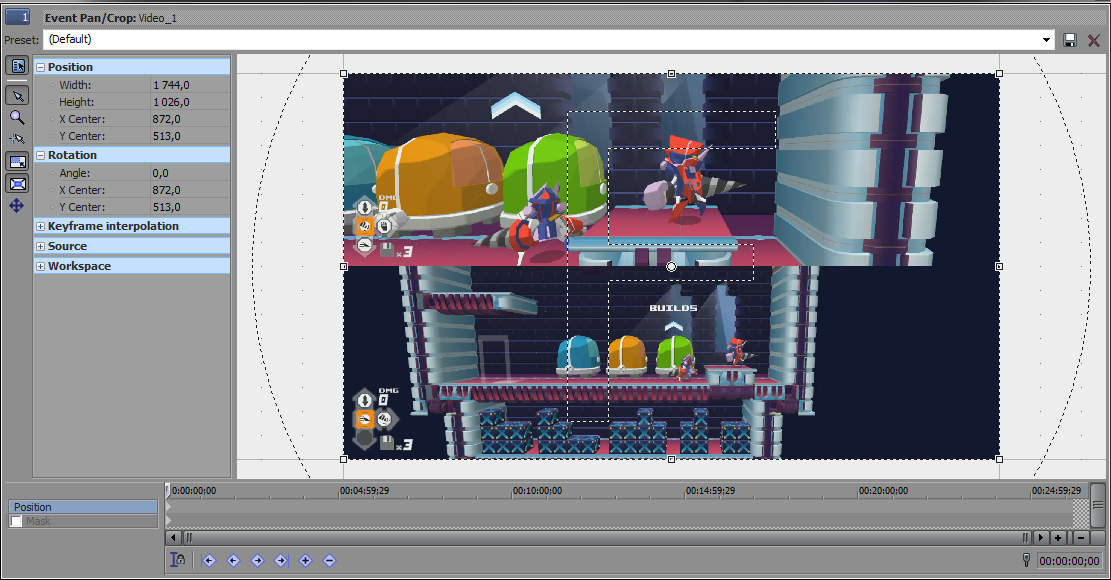Click the Angle keyframe dot toggle
The height and width of the screenshot is (580, 1111).
pos(52,173)
